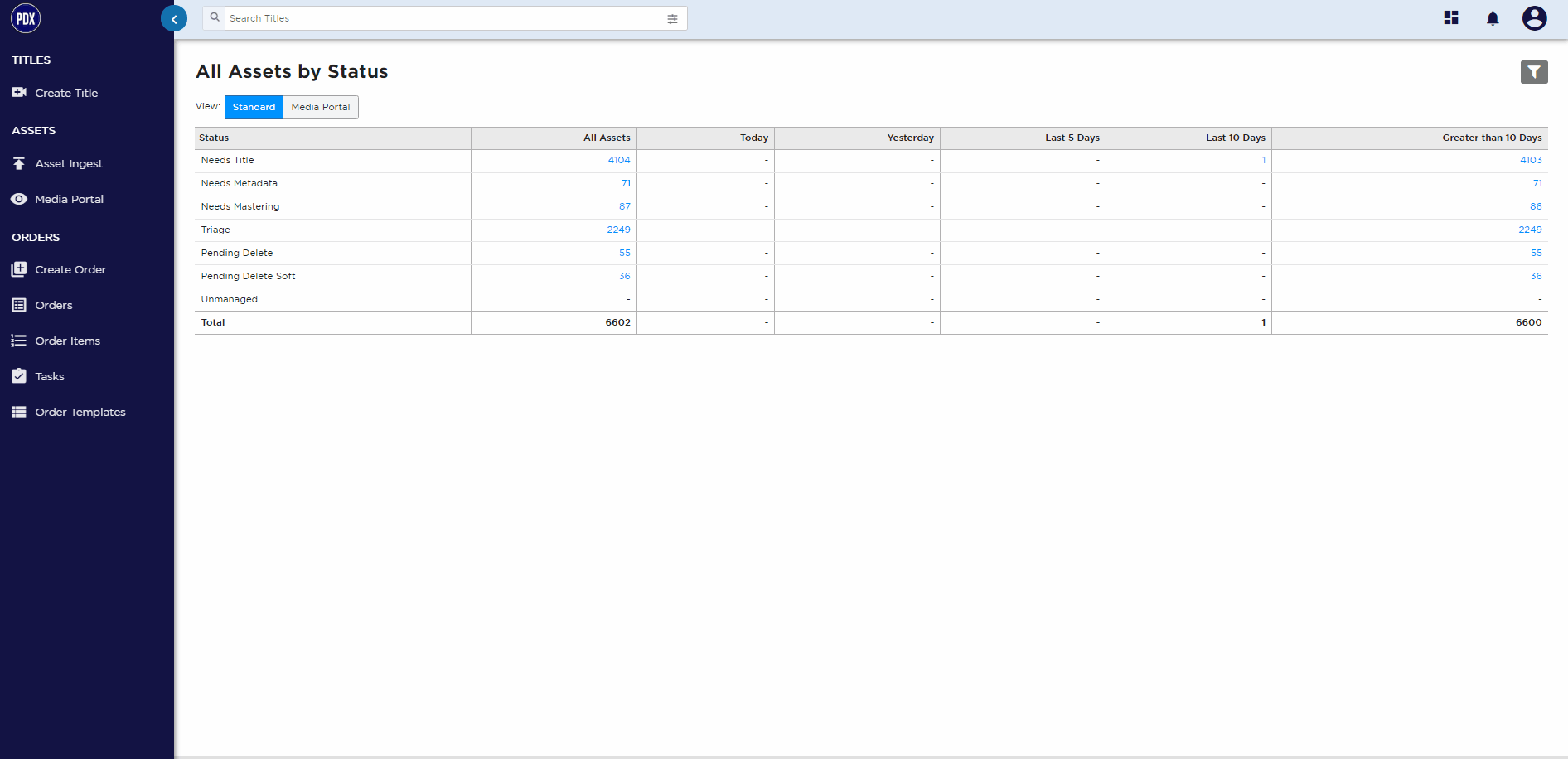Open Needs Title Last 10 Days count 1
Viewport: 1568px width, 759px height.
(1264, 160)
